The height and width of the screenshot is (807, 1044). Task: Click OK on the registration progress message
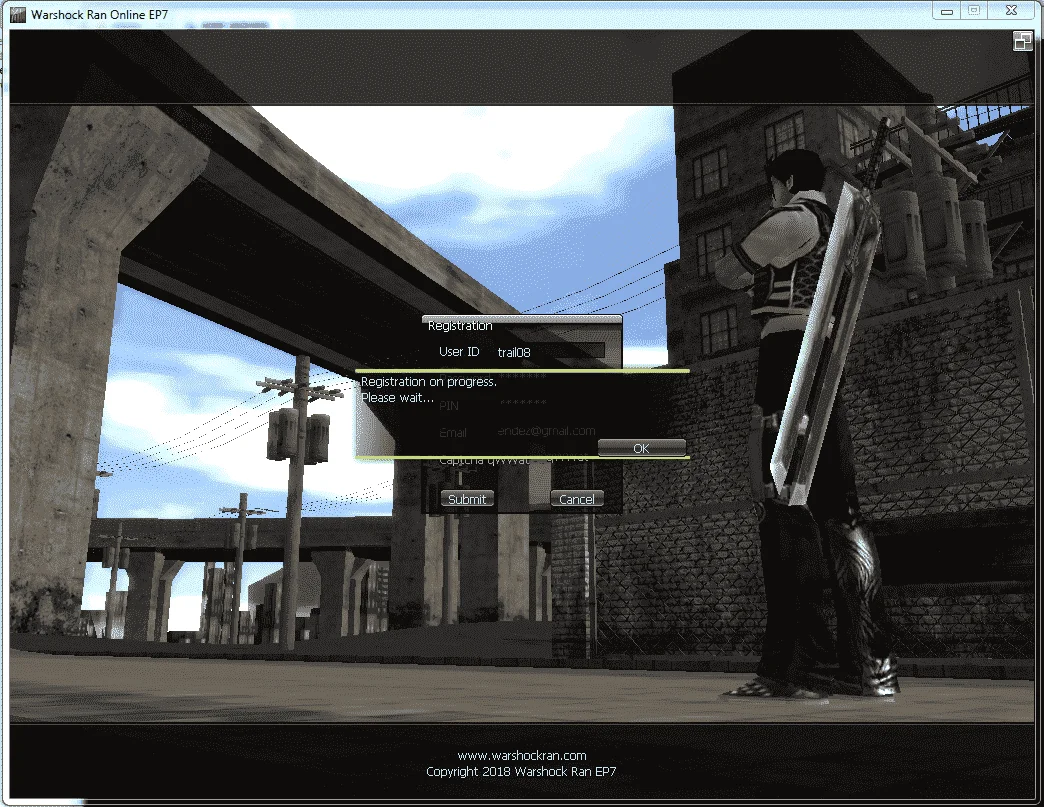point(641,448)
